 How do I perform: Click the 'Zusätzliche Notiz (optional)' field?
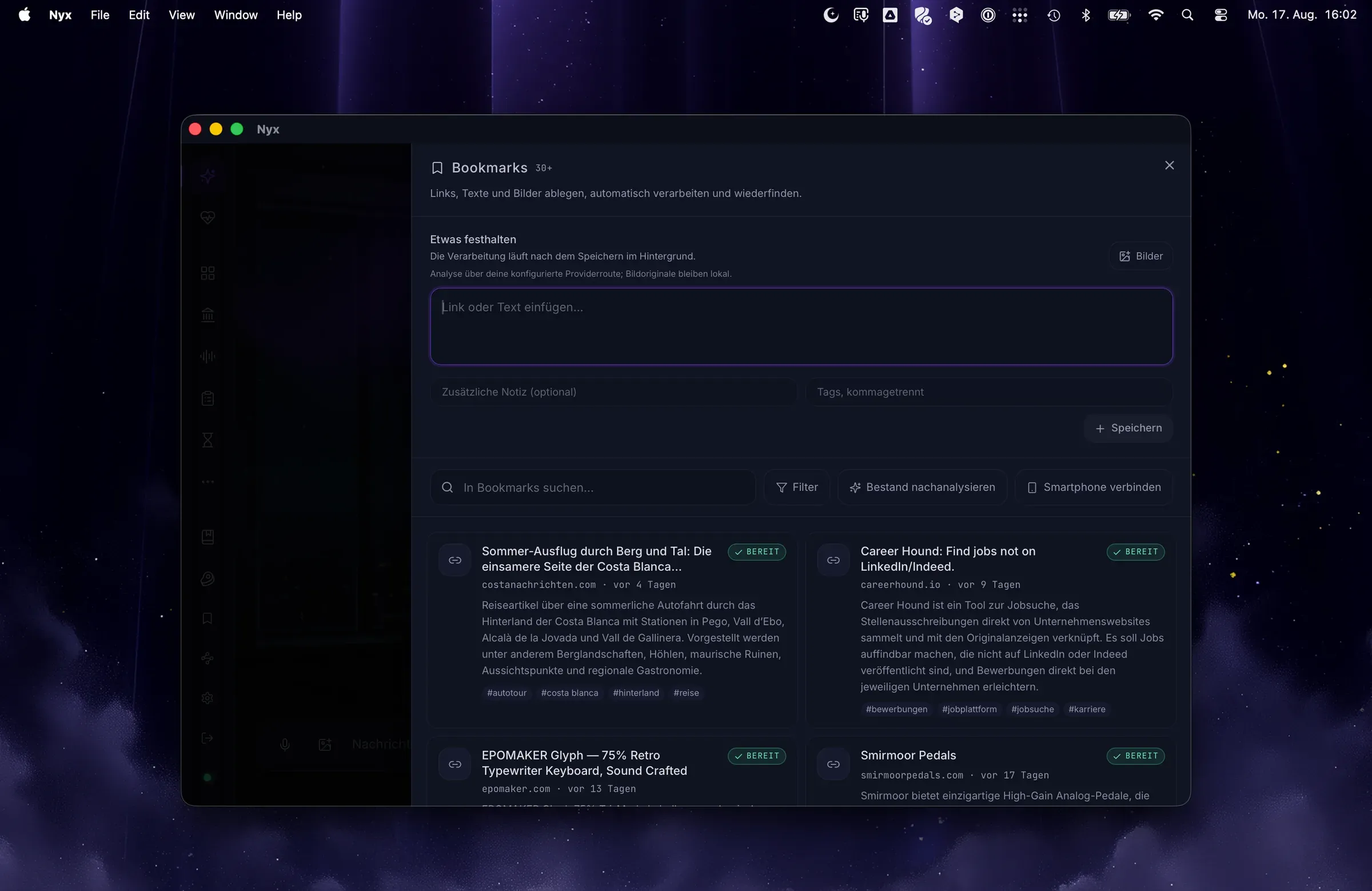click(613, 392)
